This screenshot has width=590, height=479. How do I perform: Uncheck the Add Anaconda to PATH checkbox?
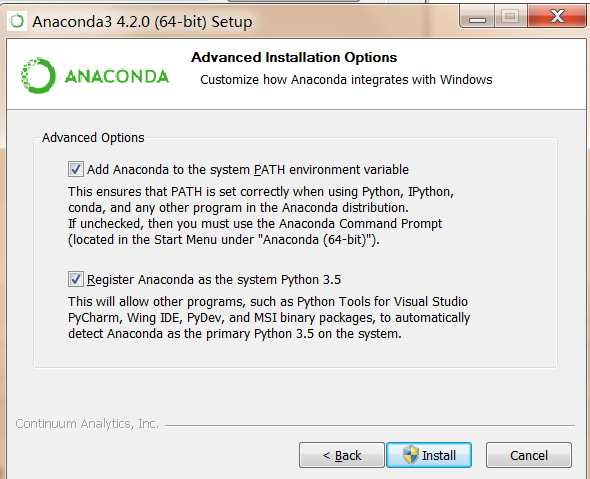76,169
